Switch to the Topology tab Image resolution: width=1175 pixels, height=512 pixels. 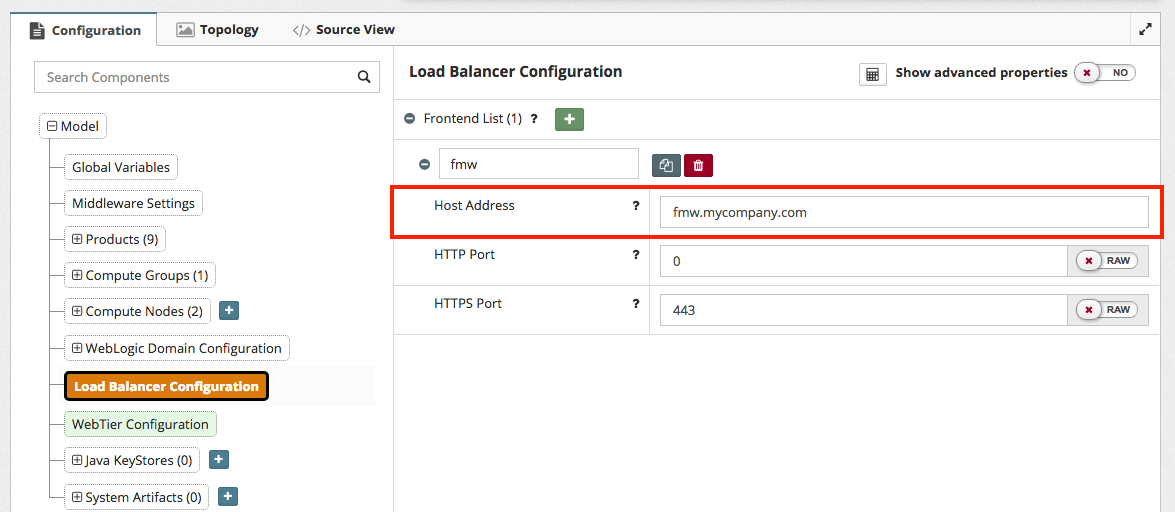(217, 30)
